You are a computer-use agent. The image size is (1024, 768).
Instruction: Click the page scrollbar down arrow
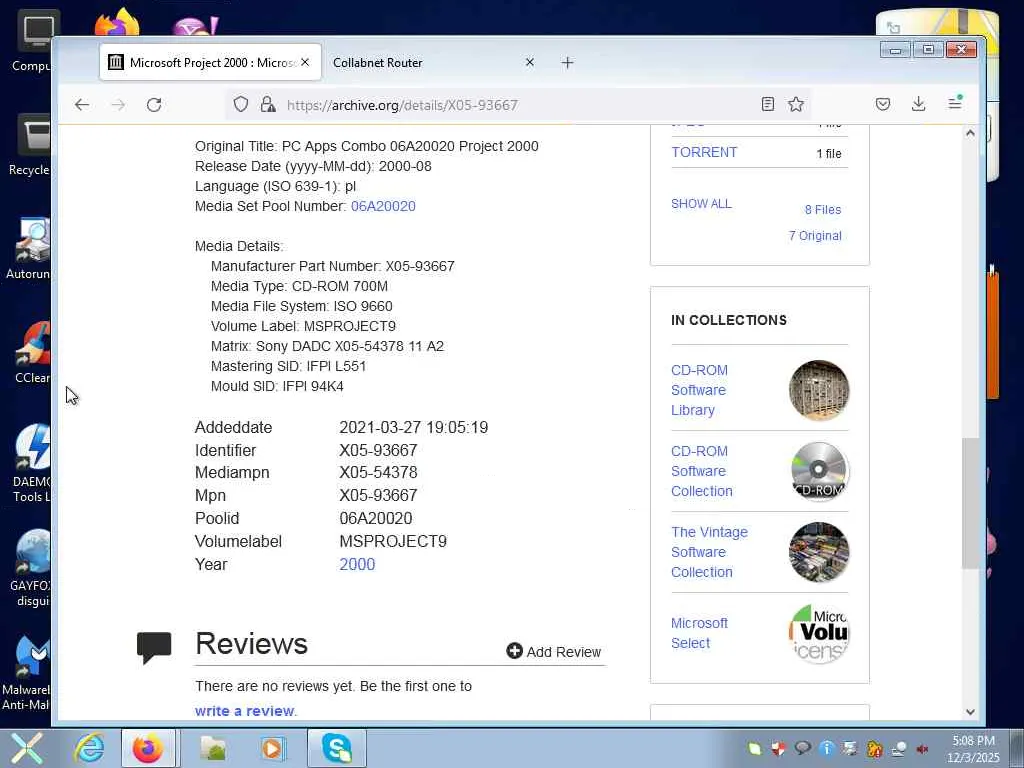970,712
